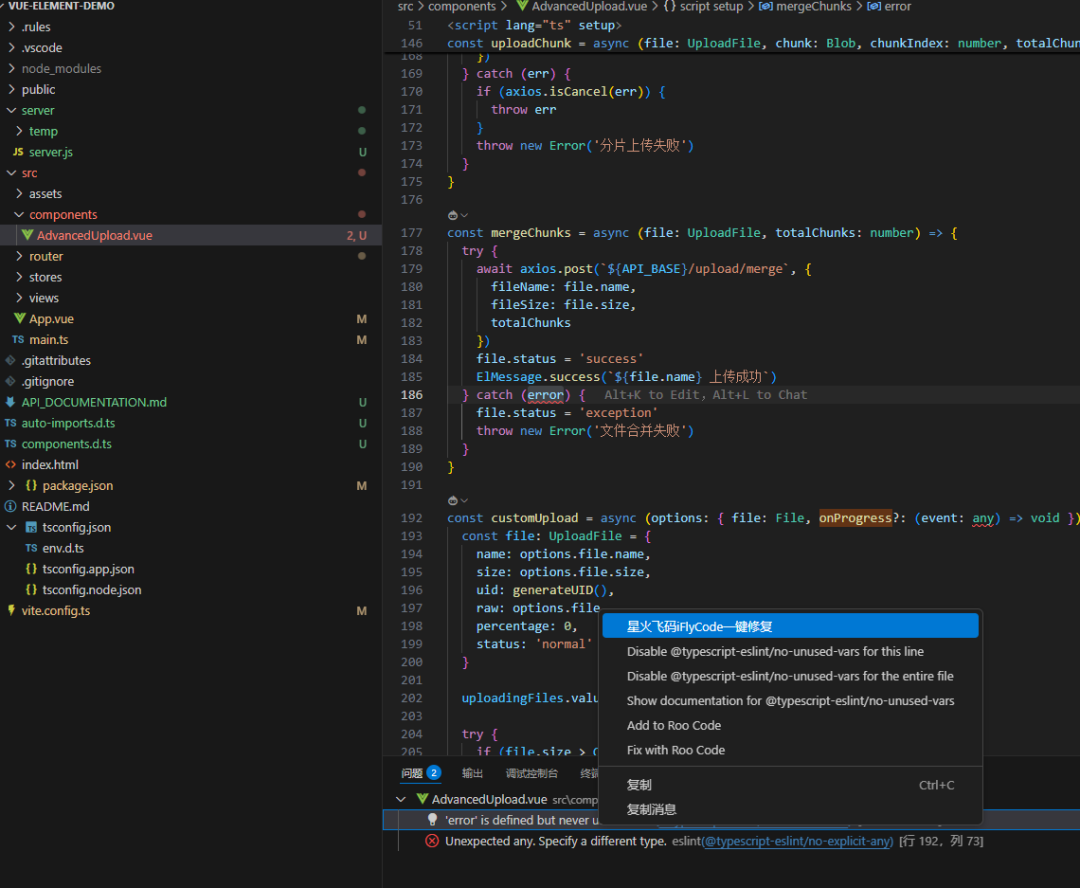Select Disable no-unused-vars for this line
This screenshot has height=888, width=1080.
pyautogui.click(x=790, y=652)
